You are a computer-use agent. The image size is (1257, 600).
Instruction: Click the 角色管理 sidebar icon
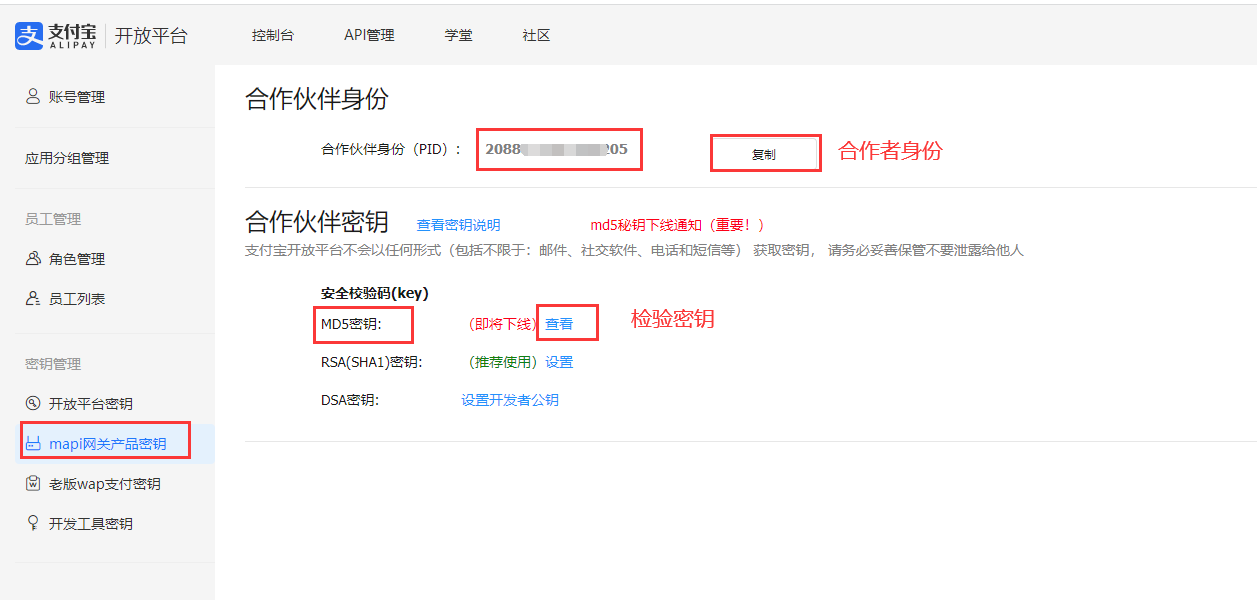coord(33,259)
